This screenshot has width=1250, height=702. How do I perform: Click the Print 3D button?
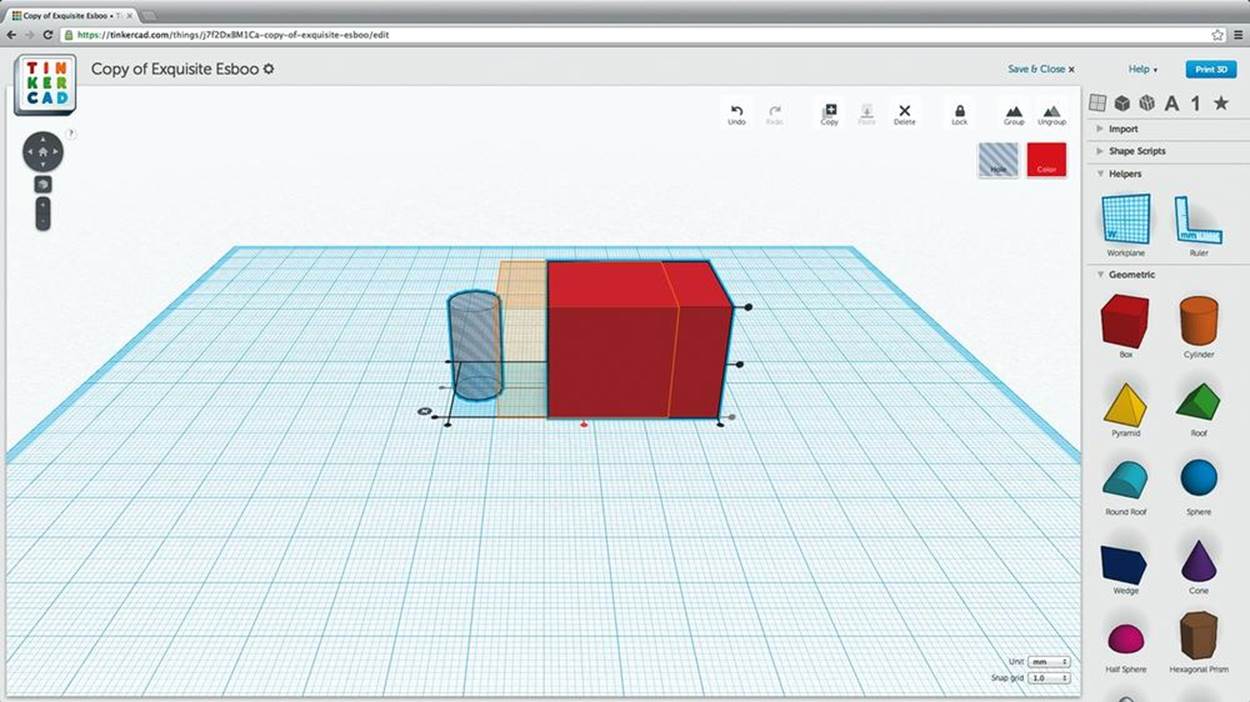(1211, 69)
